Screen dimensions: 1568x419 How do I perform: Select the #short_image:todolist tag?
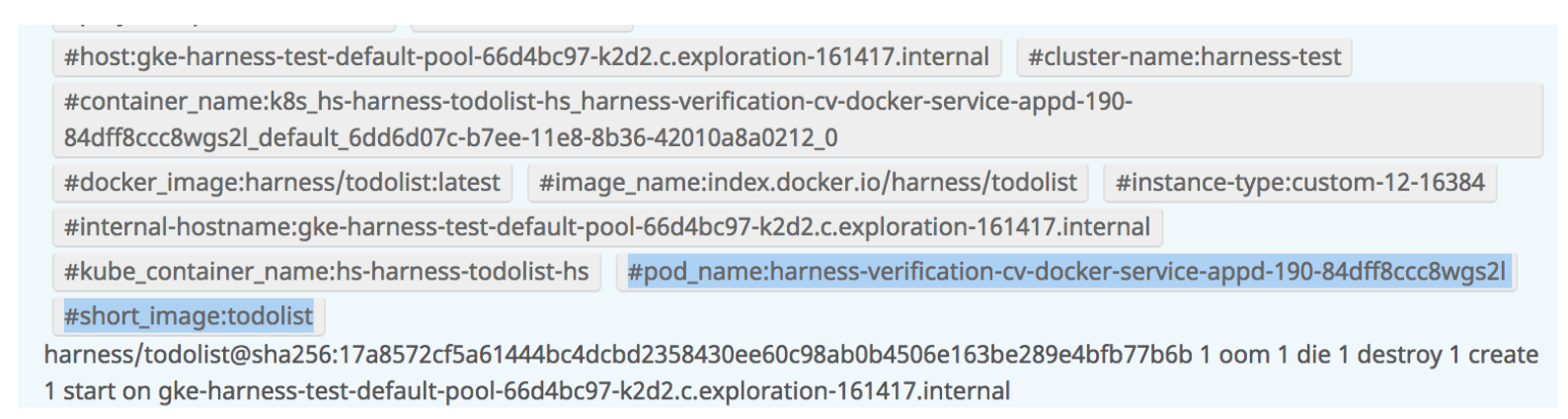click(x=189, y=316)
